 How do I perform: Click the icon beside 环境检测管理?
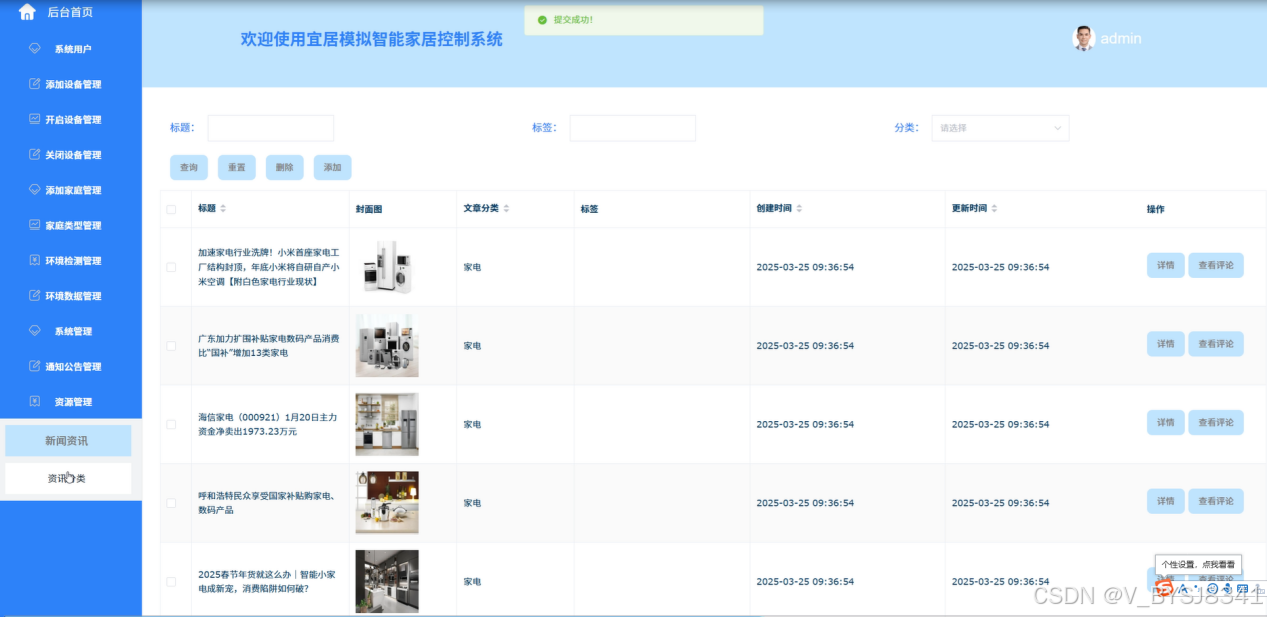pyautogui.click(x=35, y=260)
